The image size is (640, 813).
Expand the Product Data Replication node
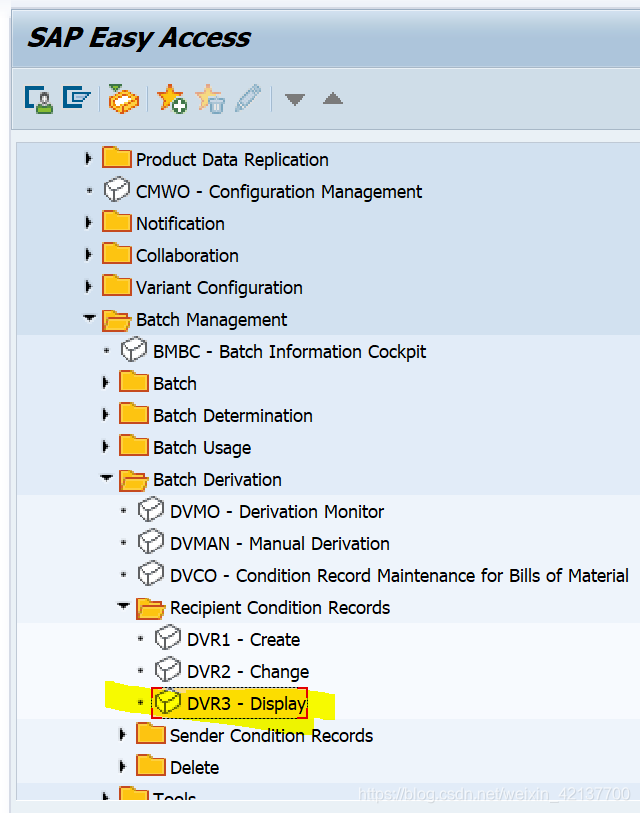(88, 159)
